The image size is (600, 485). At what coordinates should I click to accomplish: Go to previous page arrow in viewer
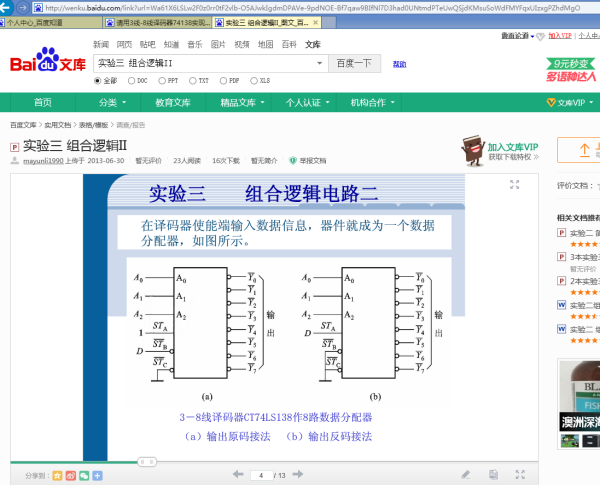[x=238, y=475]
